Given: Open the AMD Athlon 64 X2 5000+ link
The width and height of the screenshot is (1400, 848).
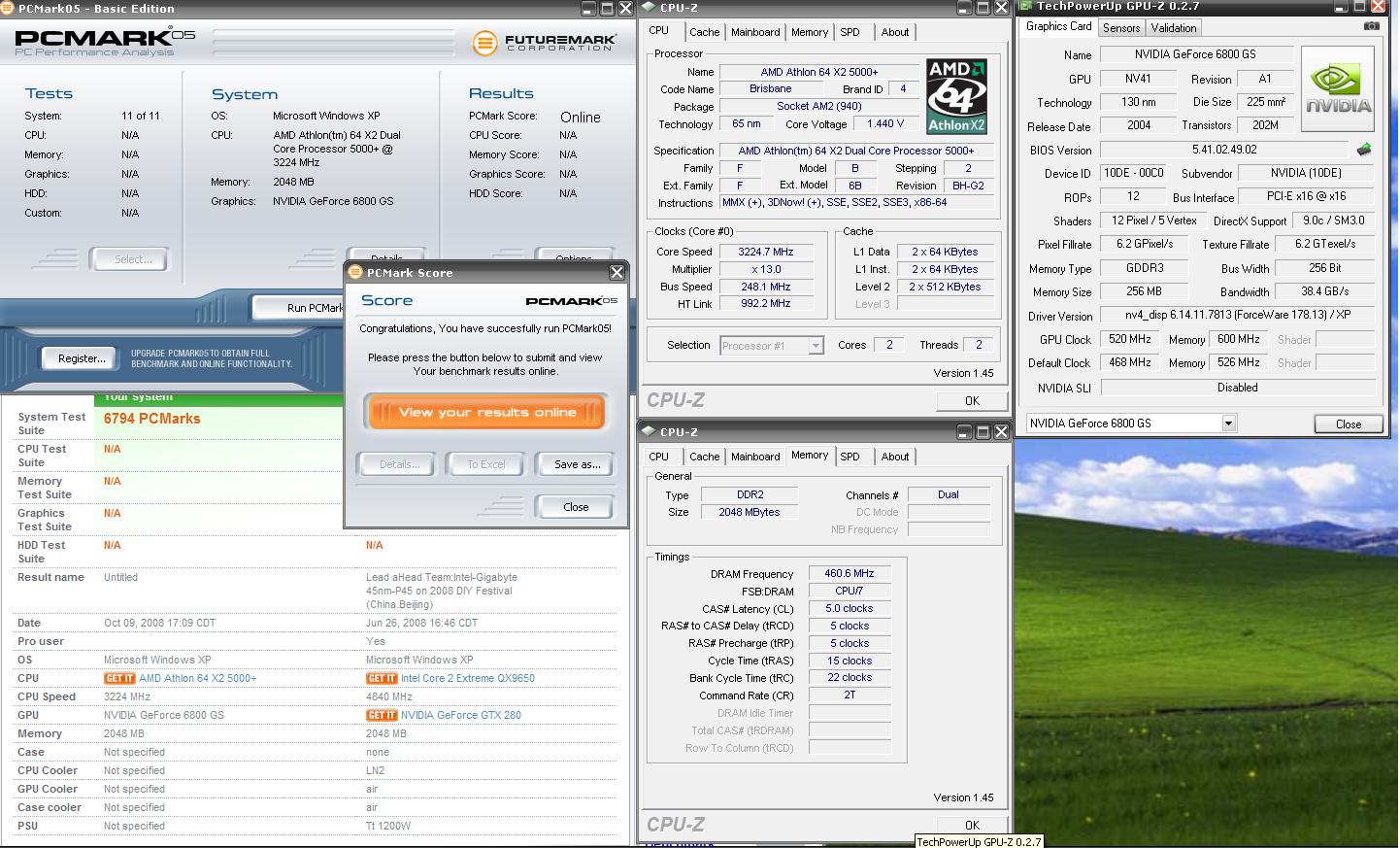Looking at the screenshot, I should (x=197, y=678).
